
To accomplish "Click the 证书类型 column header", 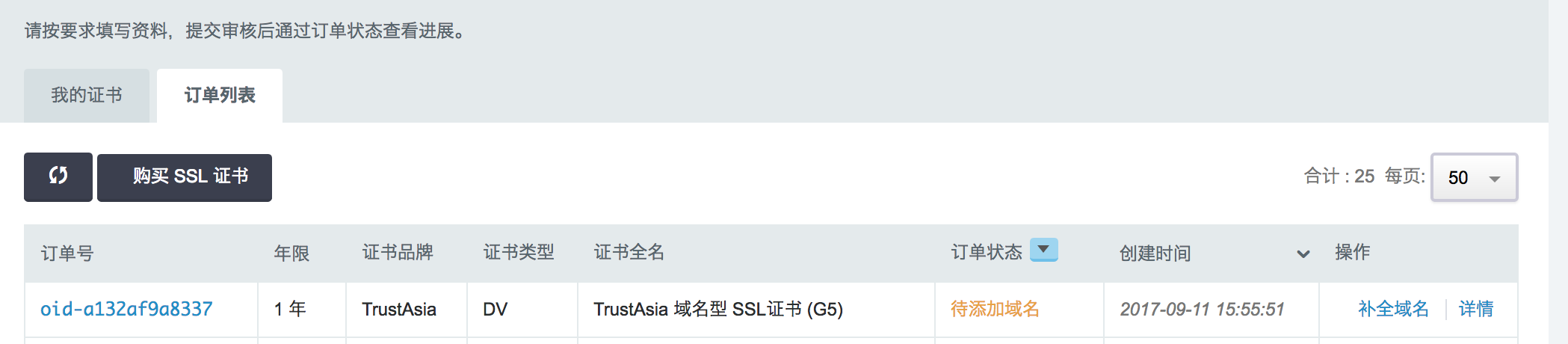I will (519, 253).
